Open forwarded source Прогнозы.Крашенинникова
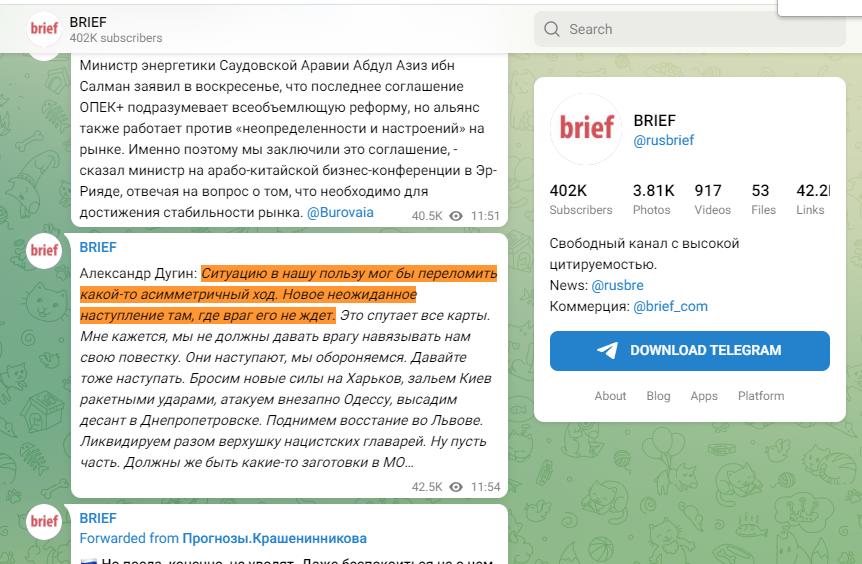The image size is (862, 564). [x=274, y=538]
